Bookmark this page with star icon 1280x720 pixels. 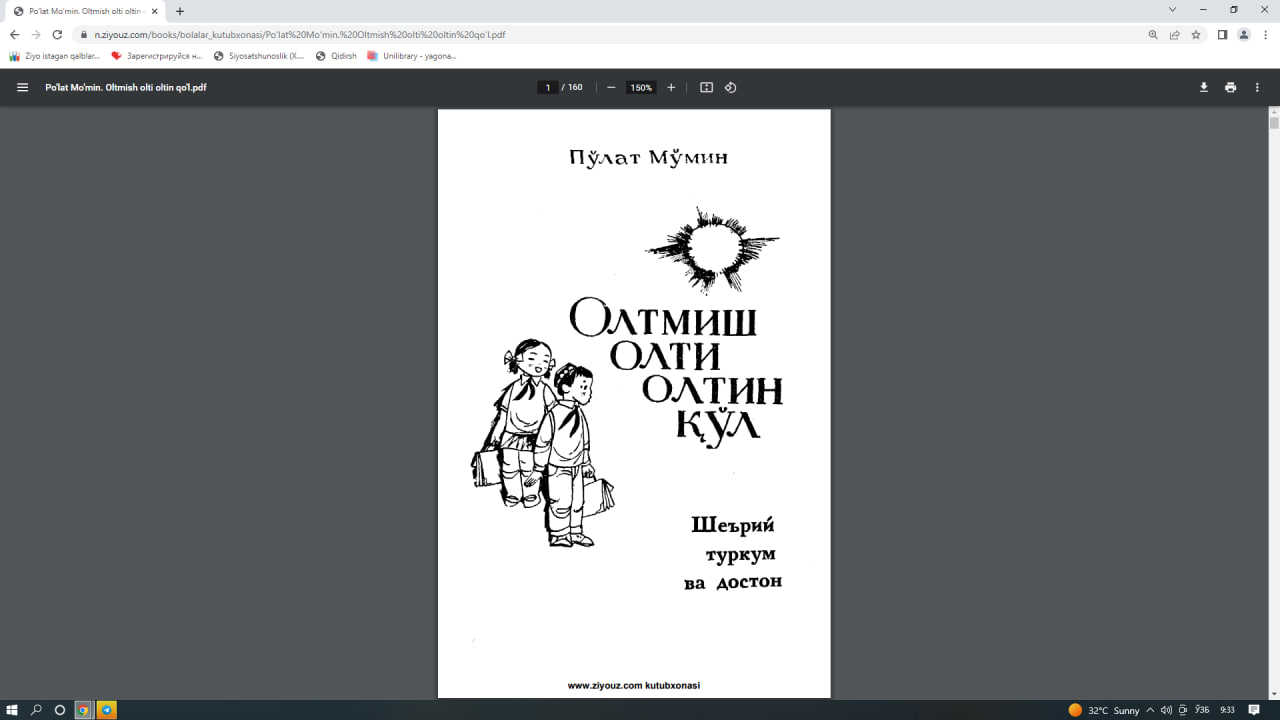pyautogui.click(x=1195, y=34)
